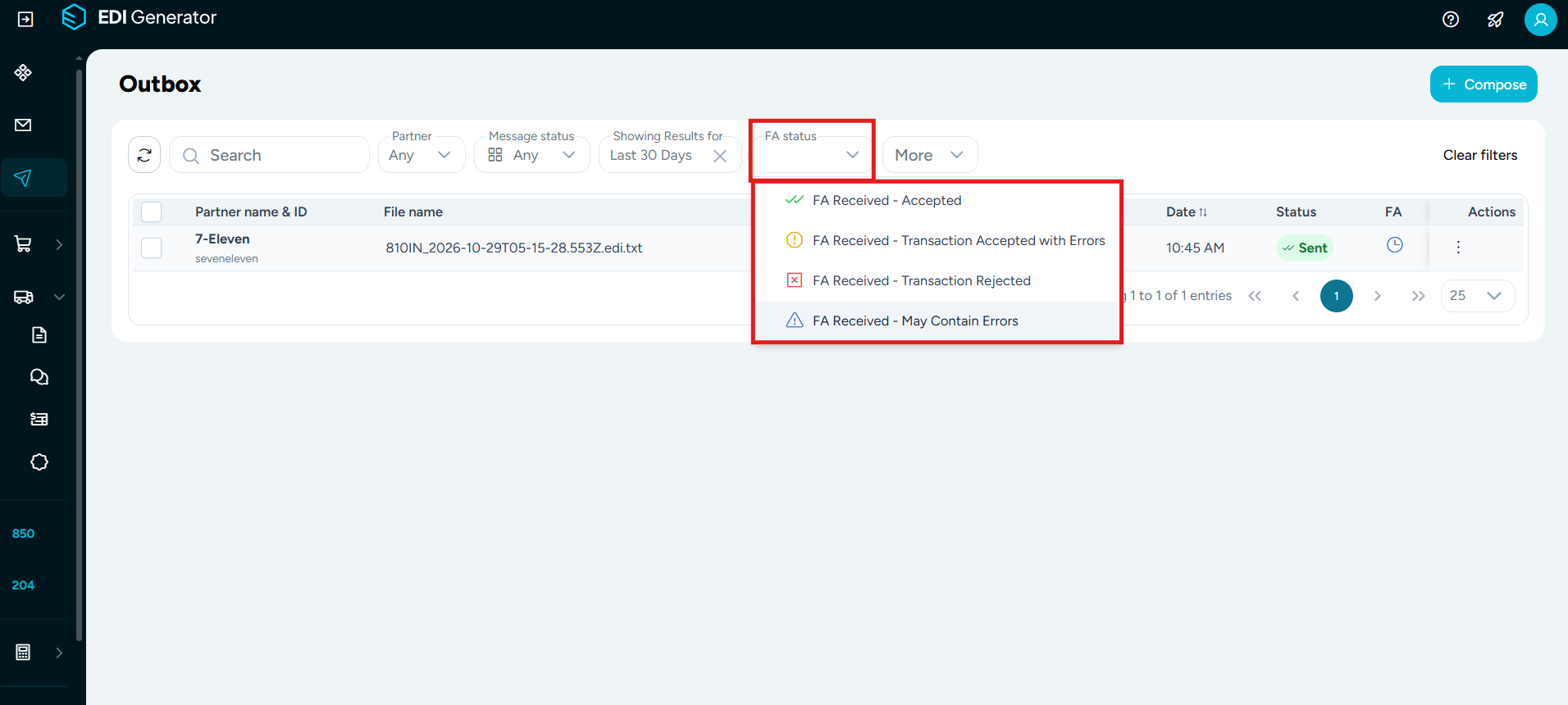The image size is (1568, 705).
Task: Click the FA clock icon for 7-Eleven
Action: (1394, 244)
